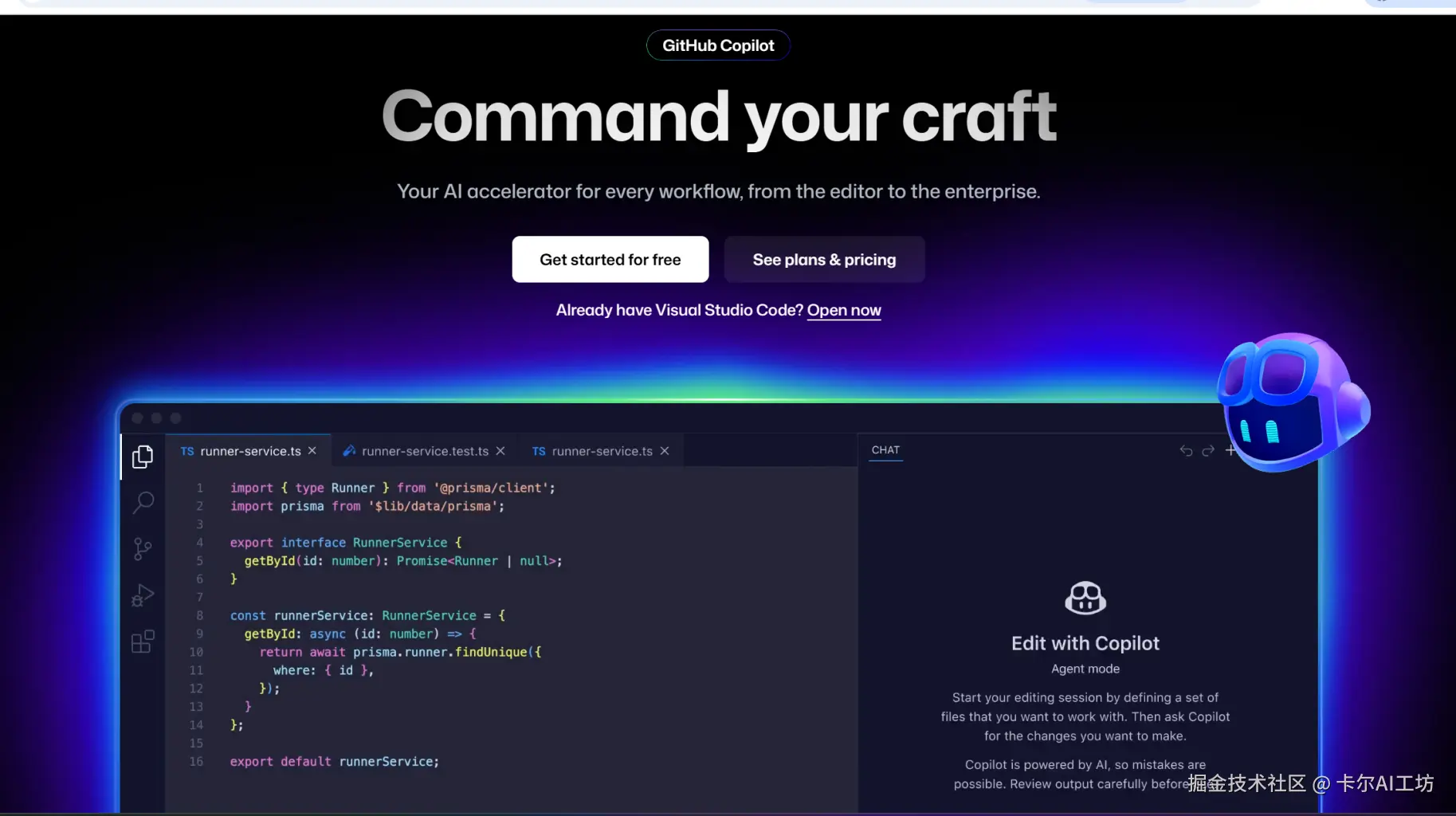1456x816 pixels.
Task: Close the active runner-service.ts tab
Action: click(x=312, y=451)
